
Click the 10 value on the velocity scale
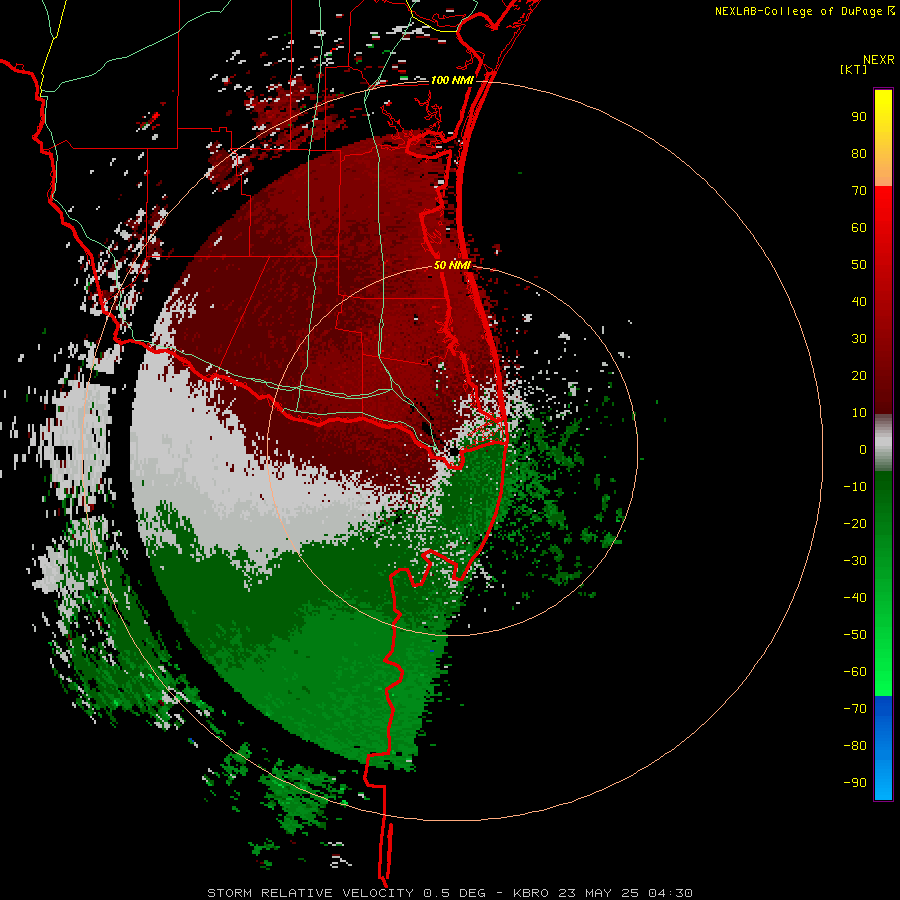click(x=859, y=413)
